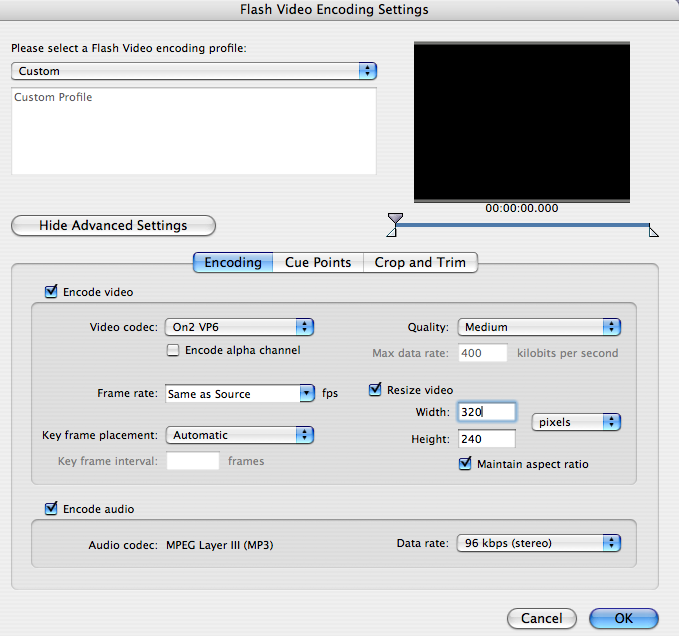679x636 pixels.
Task: Open the Data rate 96 kbps dropdown
Action: coord(539,543)
